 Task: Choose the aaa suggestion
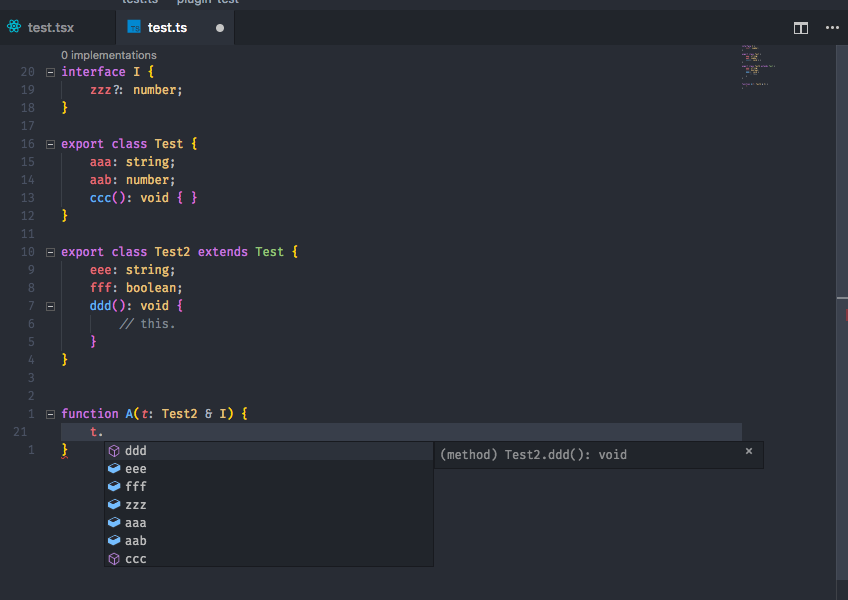click(x=269, y=523)
